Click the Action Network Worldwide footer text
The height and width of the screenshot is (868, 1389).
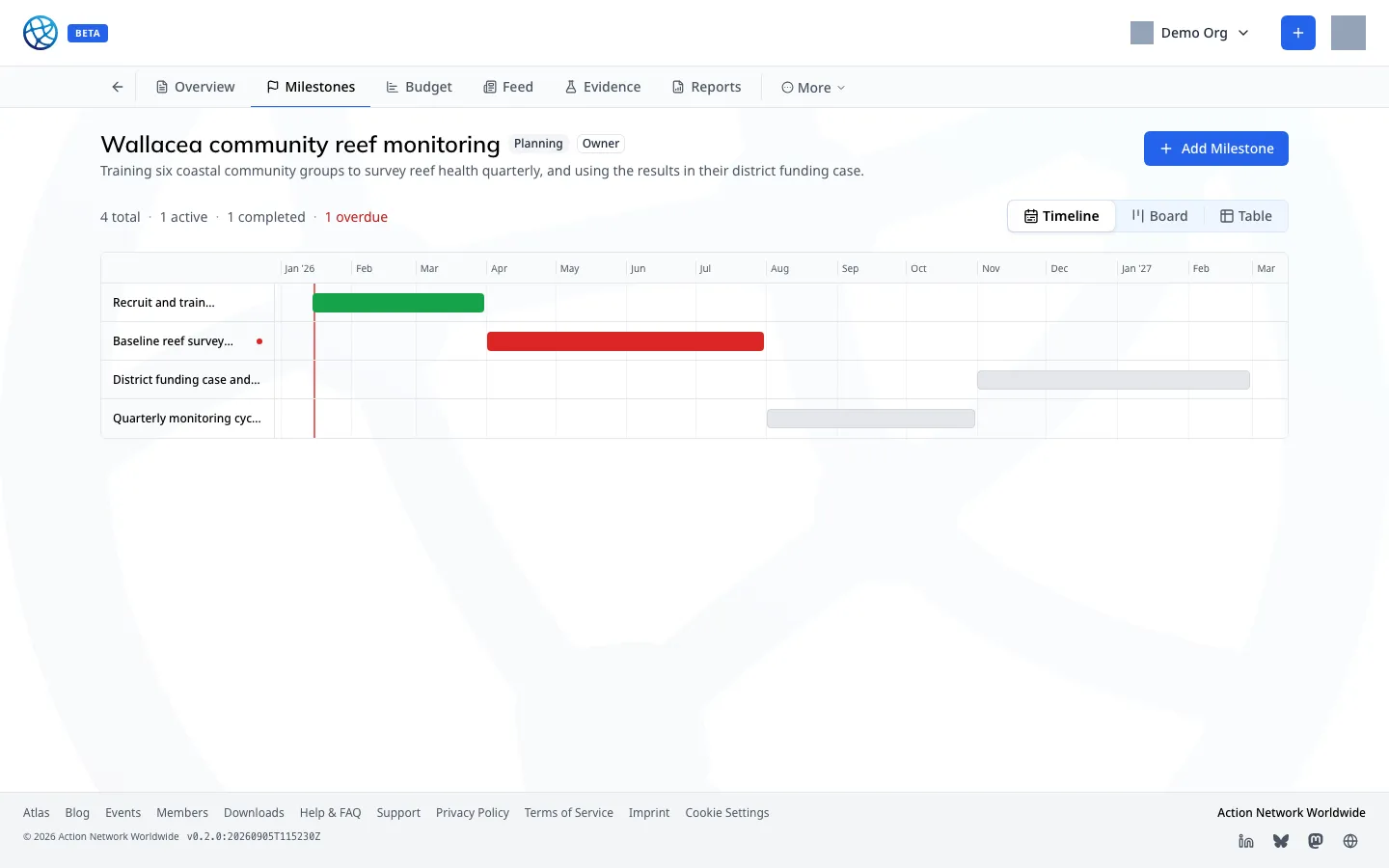click(1292, 813)
